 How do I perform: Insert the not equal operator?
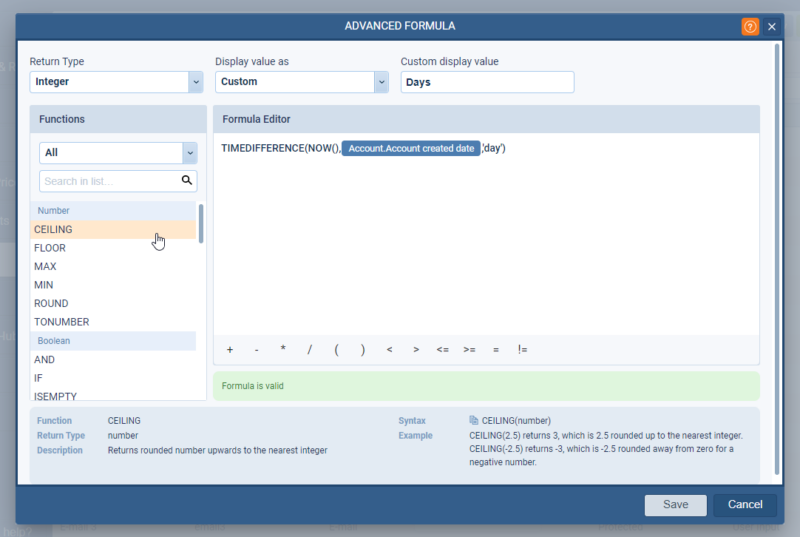(x=522, y=349)
